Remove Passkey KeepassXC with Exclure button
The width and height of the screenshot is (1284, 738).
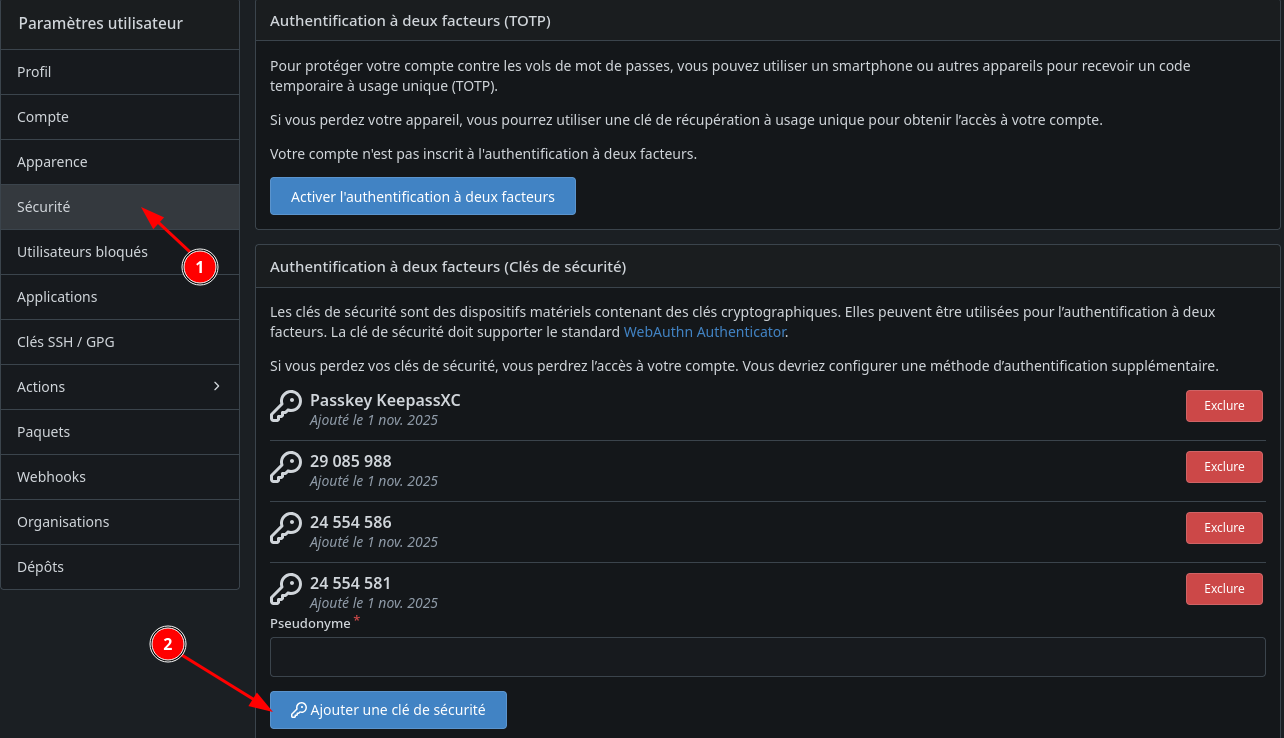(x=1223, y=406)
